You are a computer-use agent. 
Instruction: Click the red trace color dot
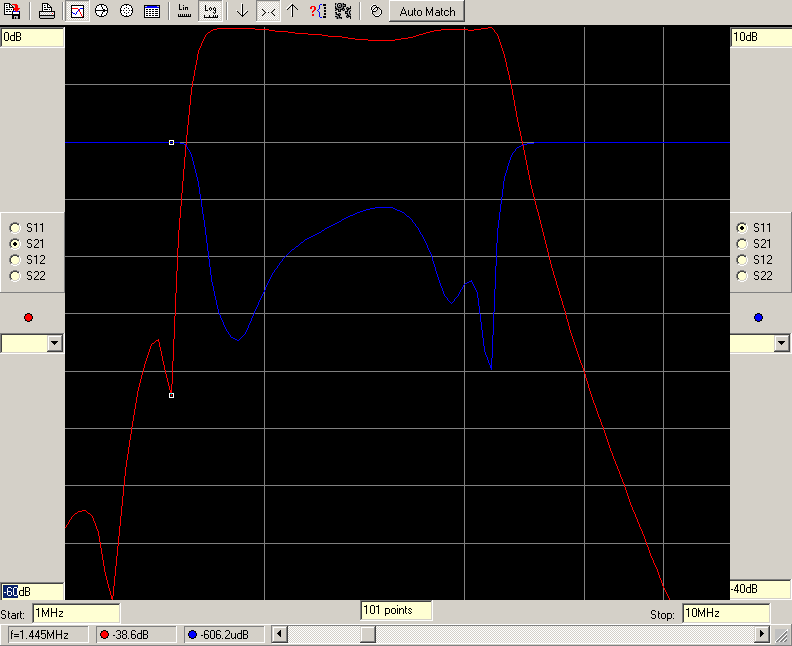point(28,318)
